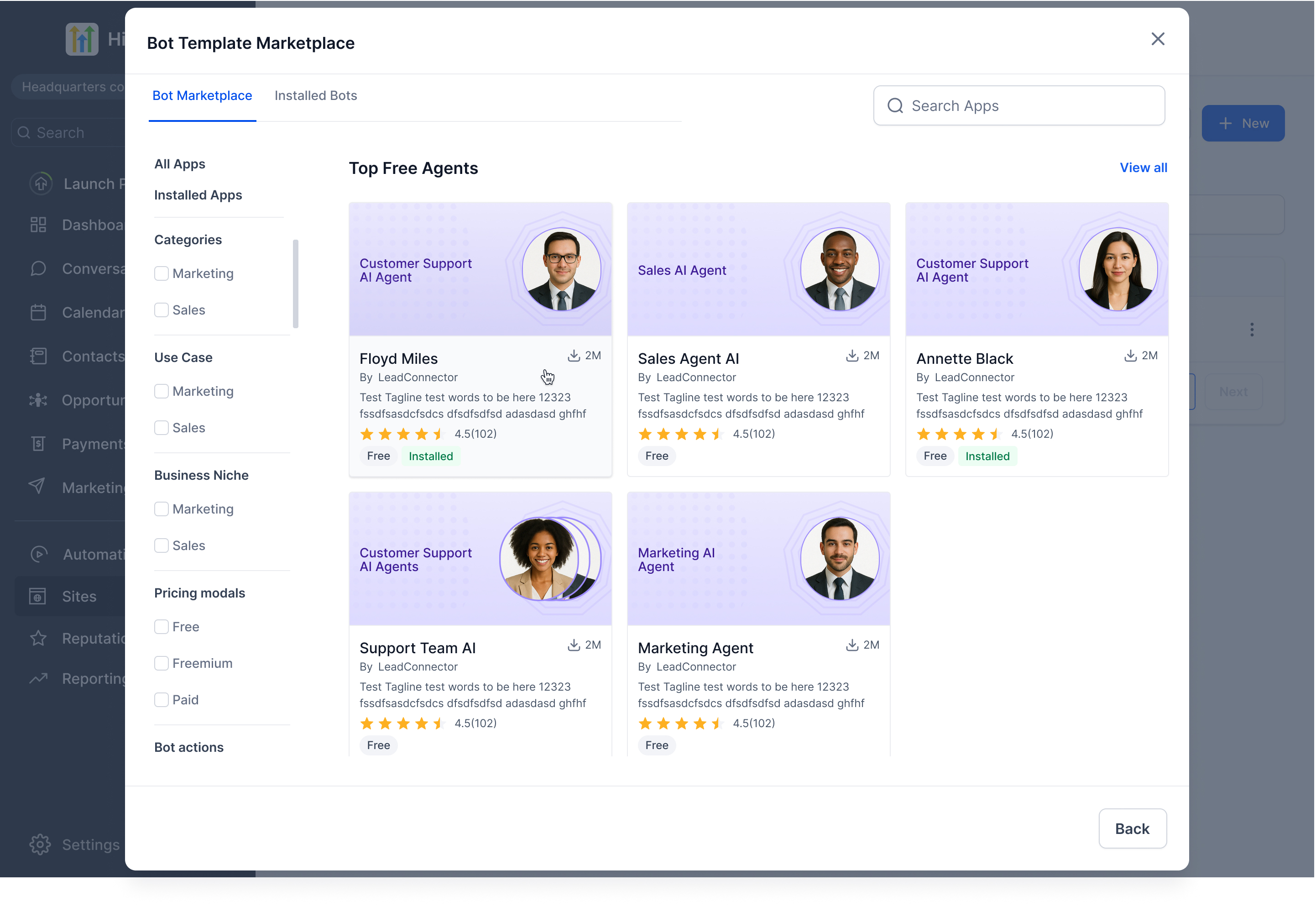Click the View all link

click(x=1143, y=168)
